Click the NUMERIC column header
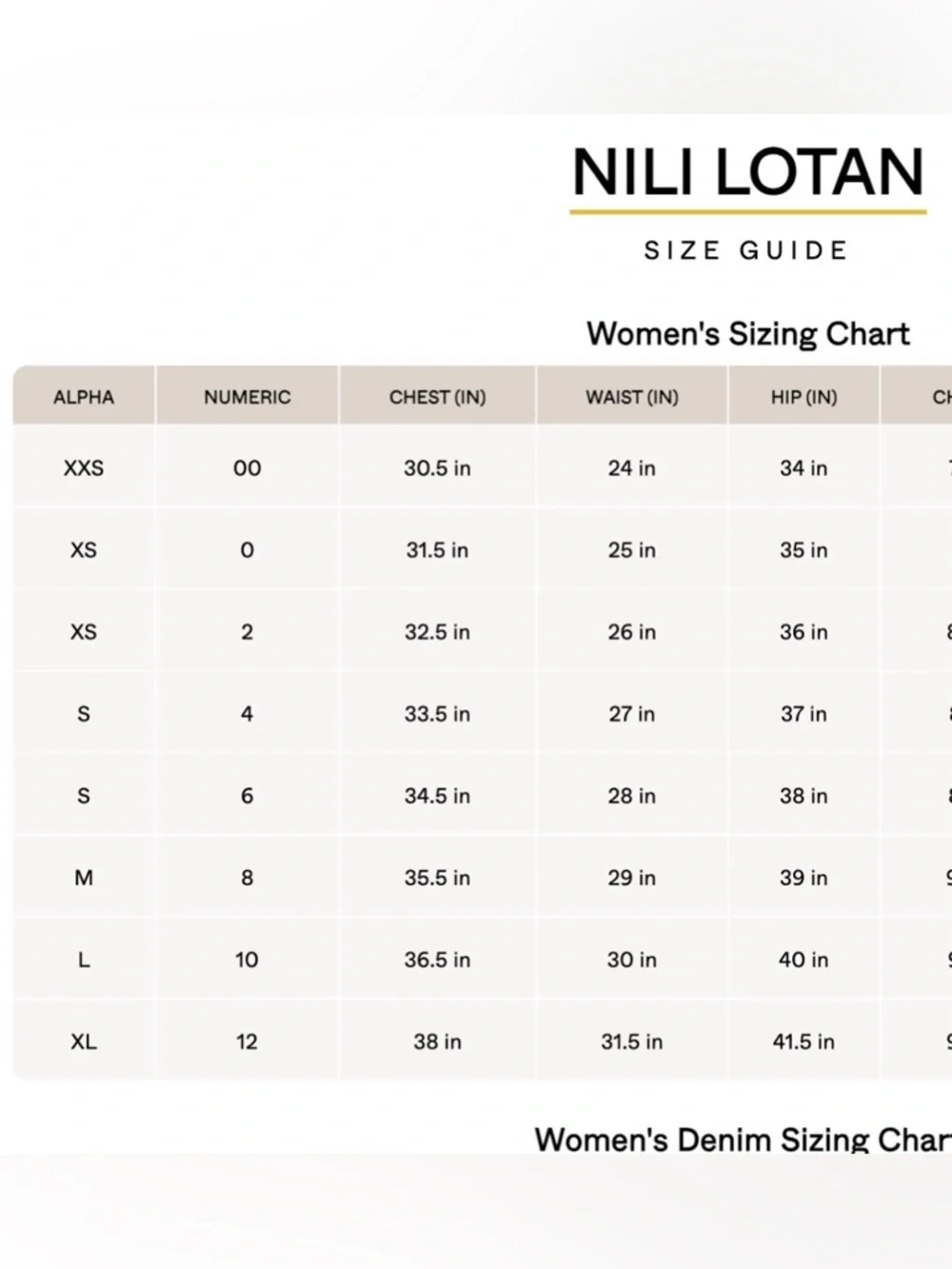Screen dimensions: 952x1269 (x=247, y=397)
